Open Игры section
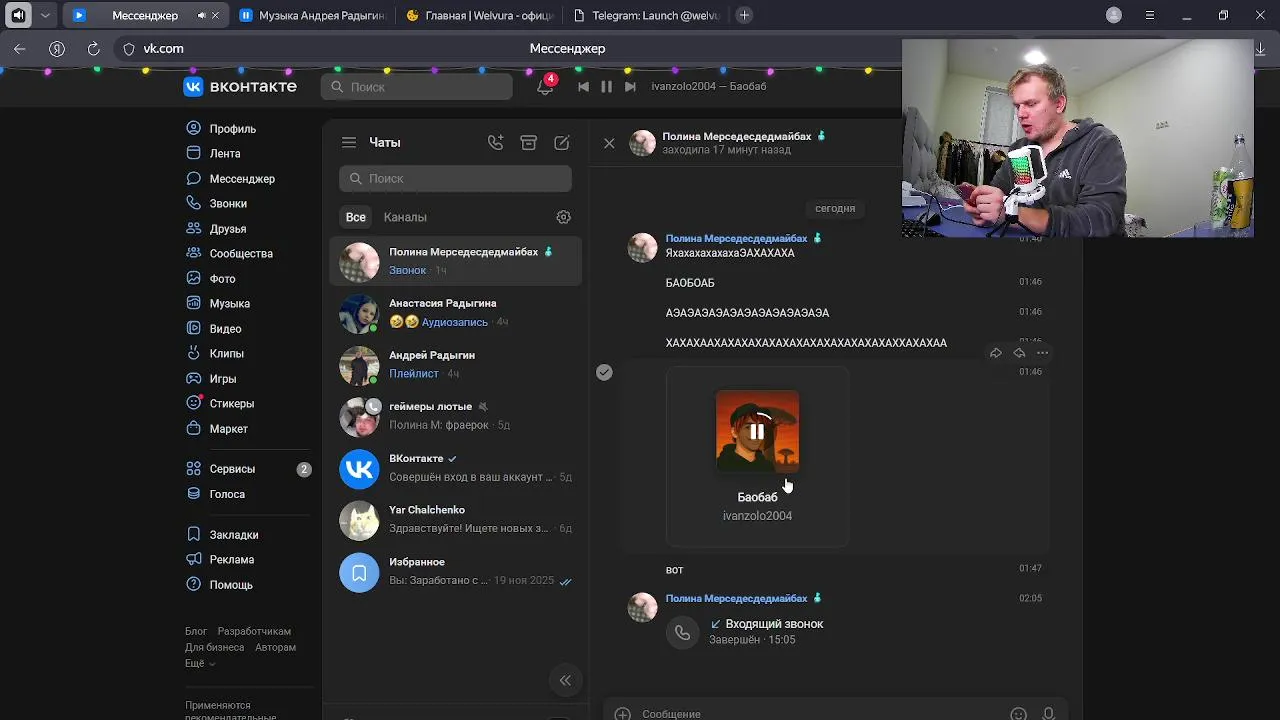The height and width of the screenshot is (720, 1280). pos(211,378)
